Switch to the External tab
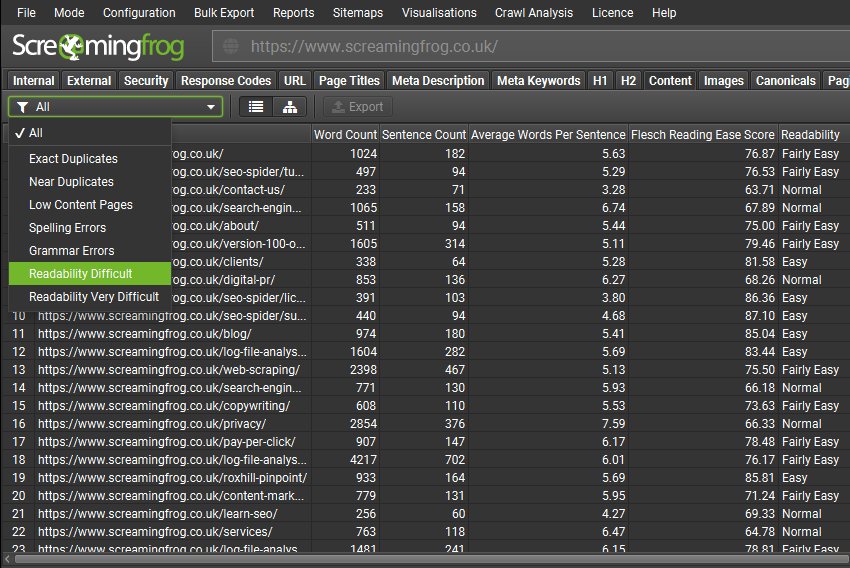The image size is (850, 568). 89,81
